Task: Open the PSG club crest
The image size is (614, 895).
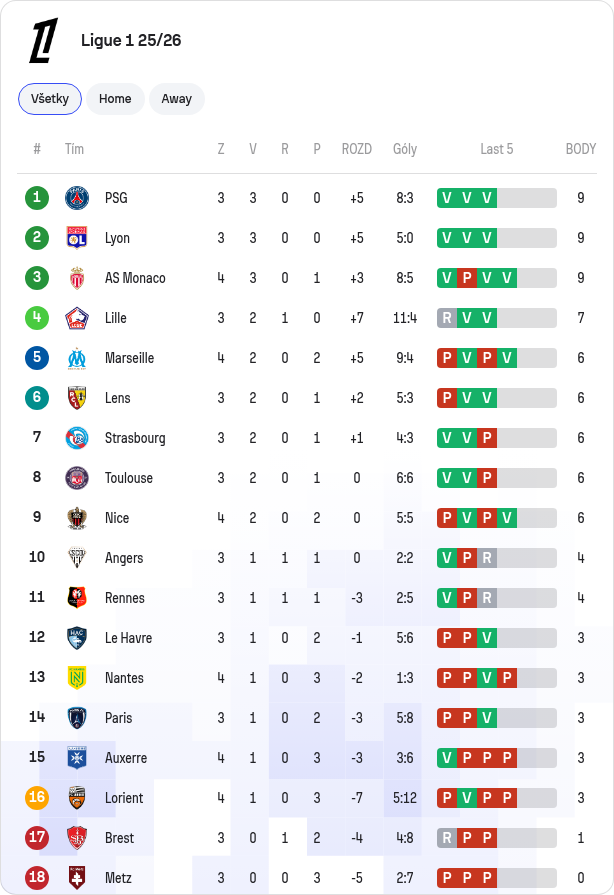Action: point(77,198)
